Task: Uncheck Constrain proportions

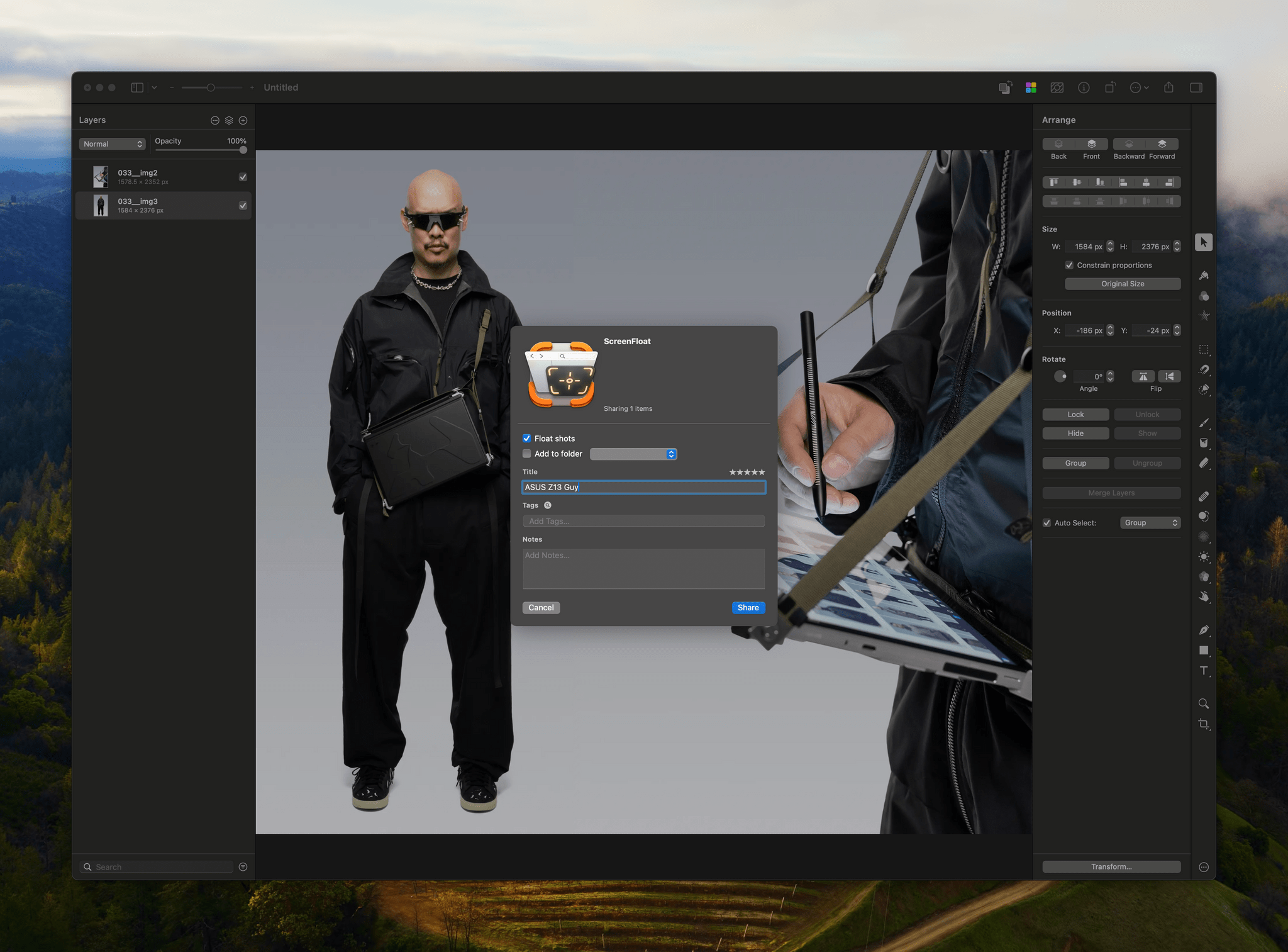Action: point(1069,266)
